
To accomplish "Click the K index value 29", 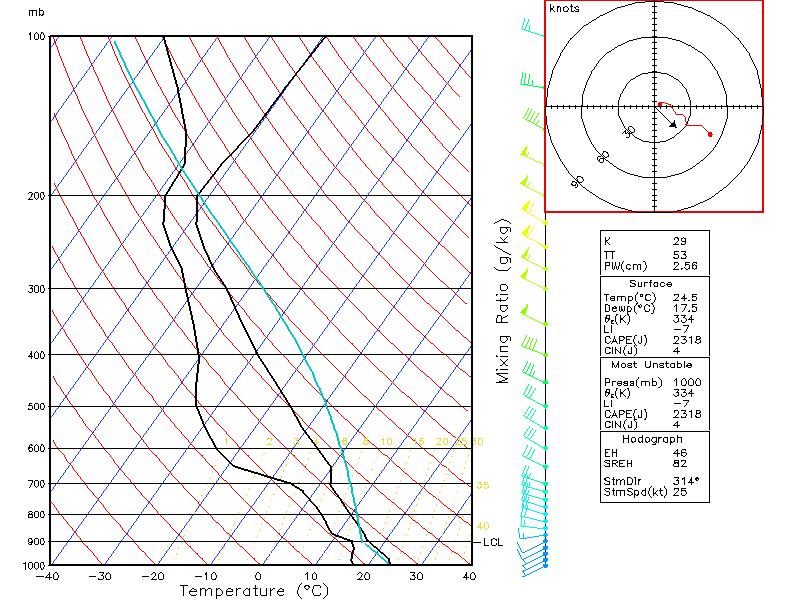I will coord(679,242).
